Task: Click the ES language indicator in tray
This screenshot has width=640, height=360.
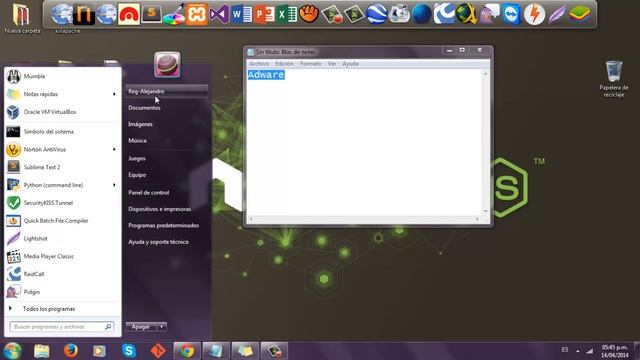Action: (564, 350)
